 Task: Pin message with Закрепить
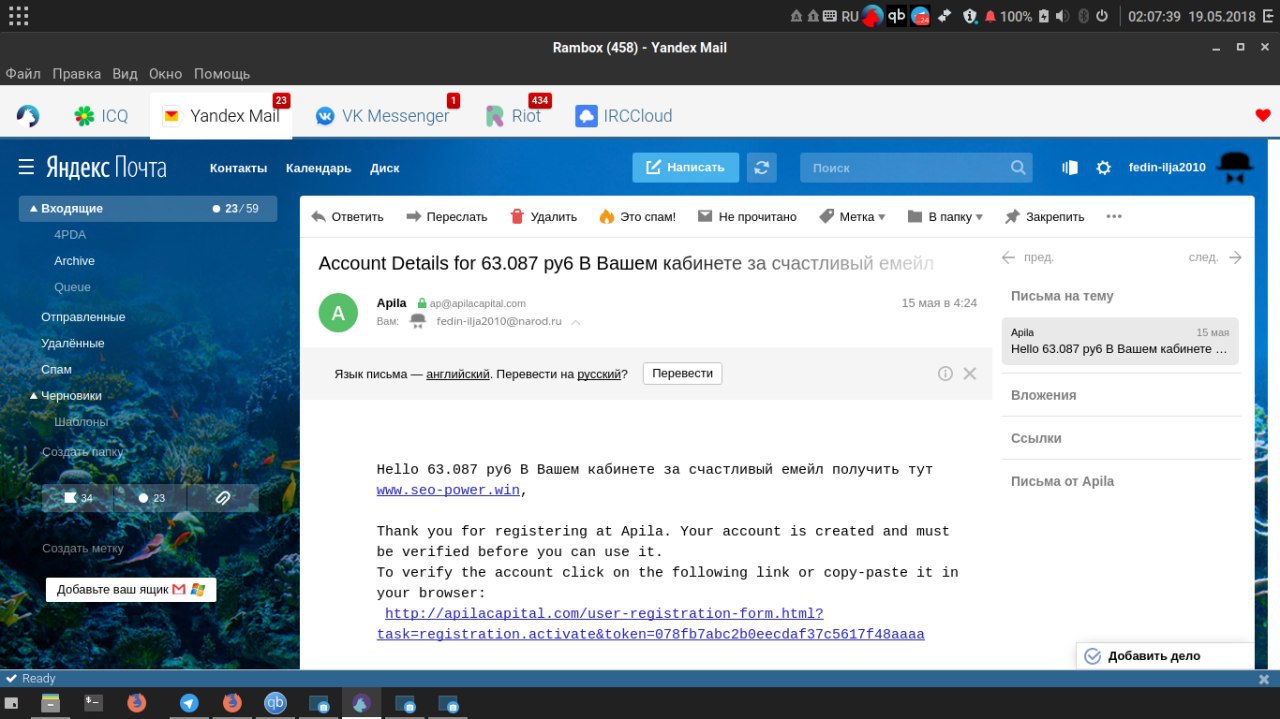[x=1044, y=217]
